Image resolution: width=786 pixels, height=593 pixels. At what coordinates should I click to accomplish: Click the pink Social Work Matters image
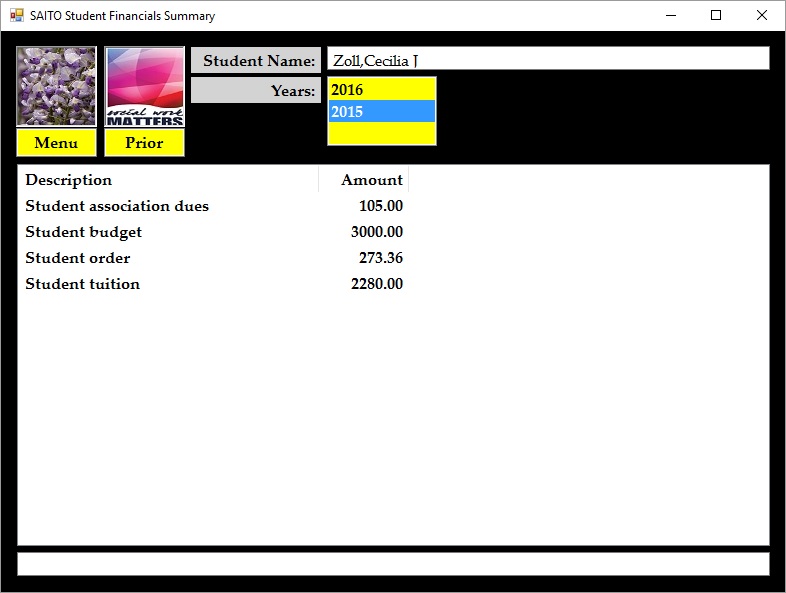144,86
